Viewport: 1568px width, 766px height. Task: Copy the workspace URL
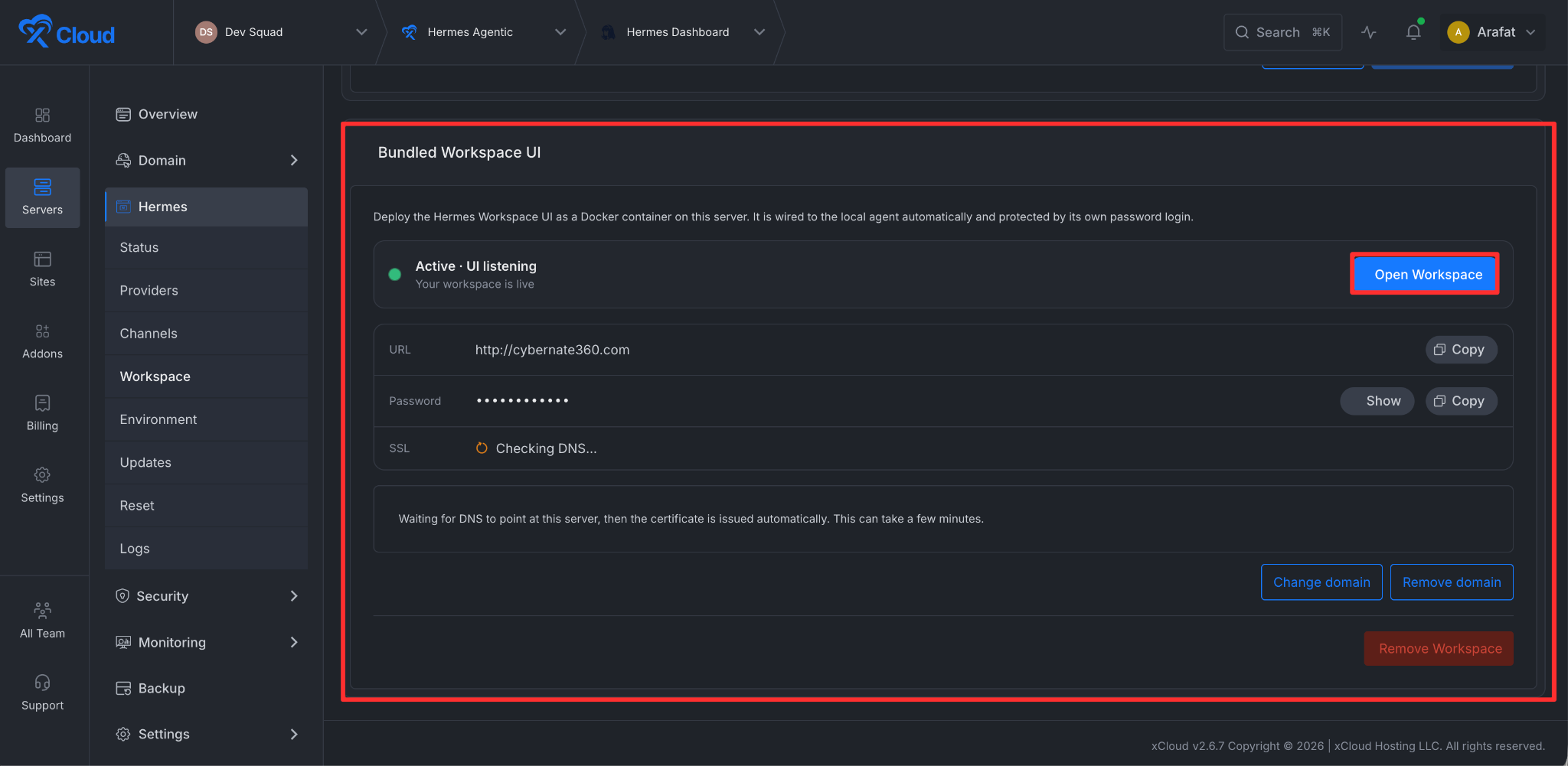(x=1461, y=349)
